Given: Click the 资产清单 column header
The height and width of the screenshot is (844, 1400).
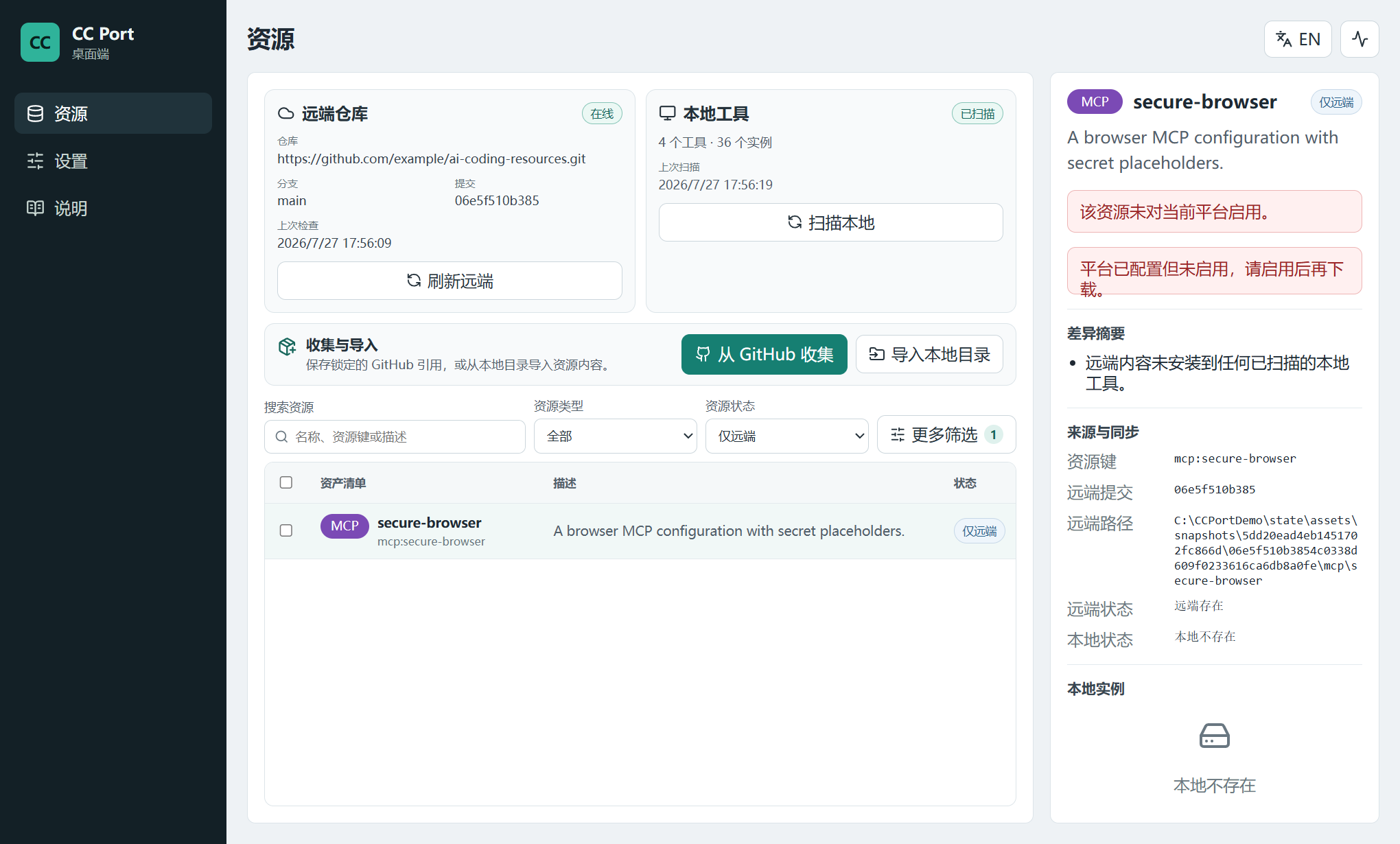Looking at the screenshot, I should 343,483.
